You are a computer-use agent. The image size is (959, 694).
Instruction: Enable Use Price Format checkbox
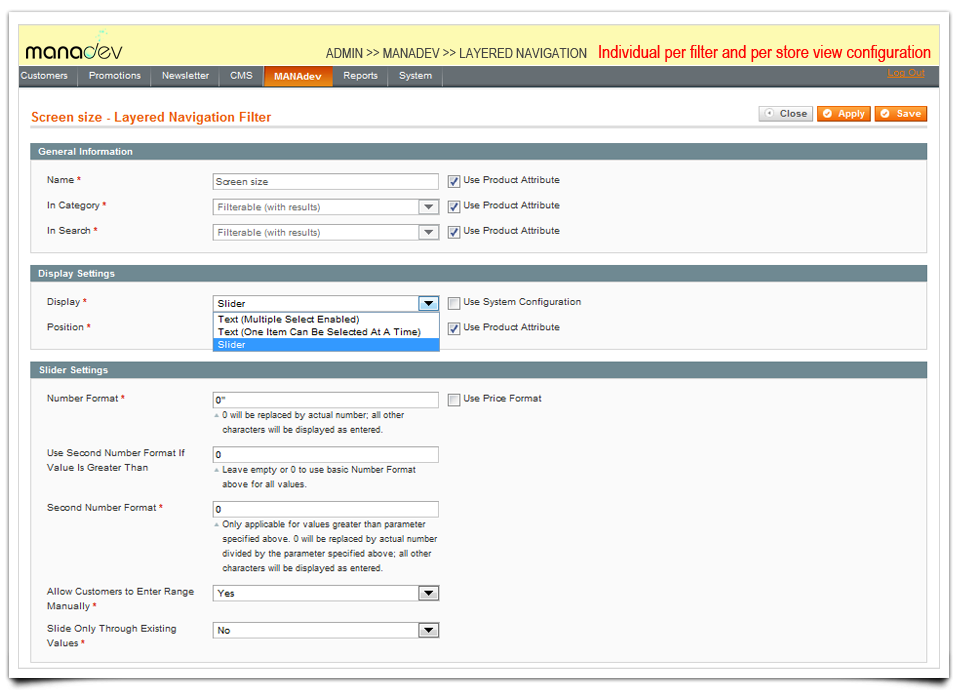tap(454, 400)
